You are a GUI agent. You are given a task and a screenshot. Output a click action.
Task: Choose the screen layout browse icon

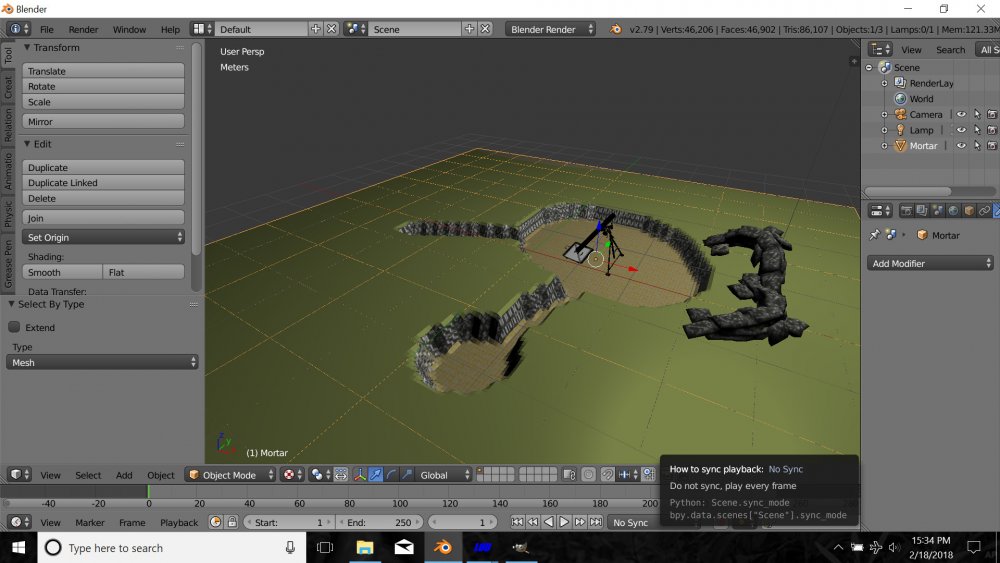coord(202,29)
